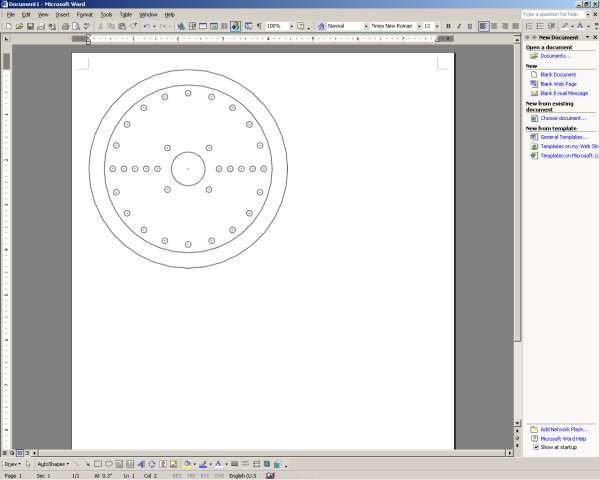The height and width of the screenshot is (480, 600).
Task: Click the Styles and Formatting icon
Action: pos(321,26)
